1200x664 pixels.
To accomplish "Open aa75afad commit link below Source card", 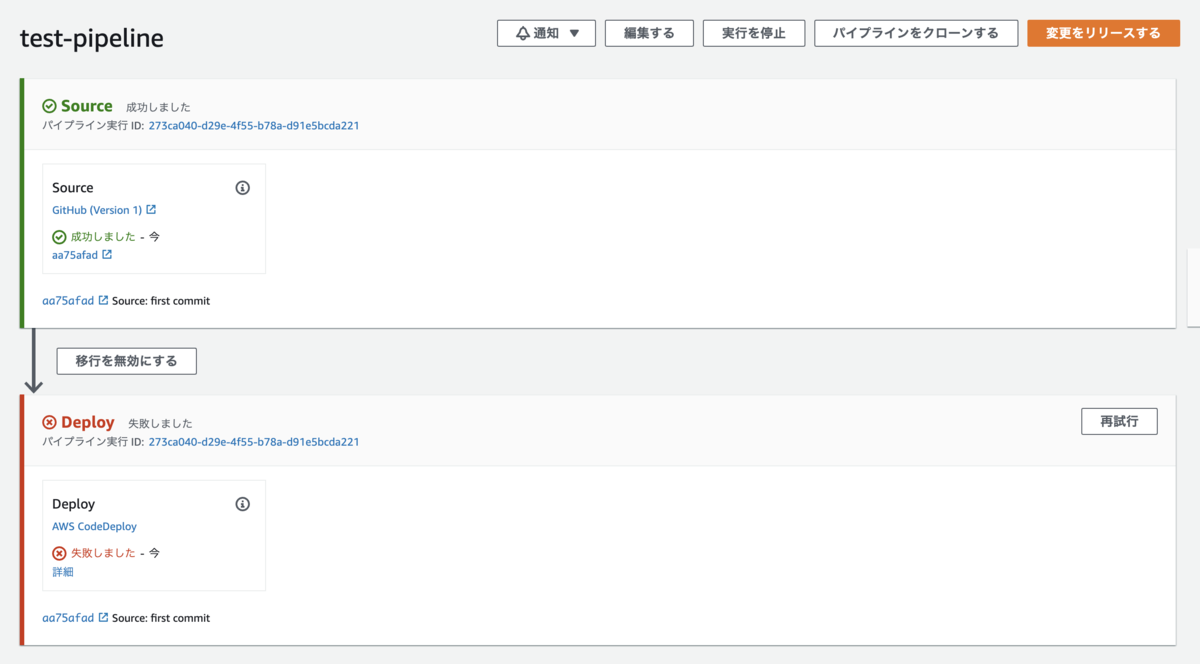I will [68, 300].
